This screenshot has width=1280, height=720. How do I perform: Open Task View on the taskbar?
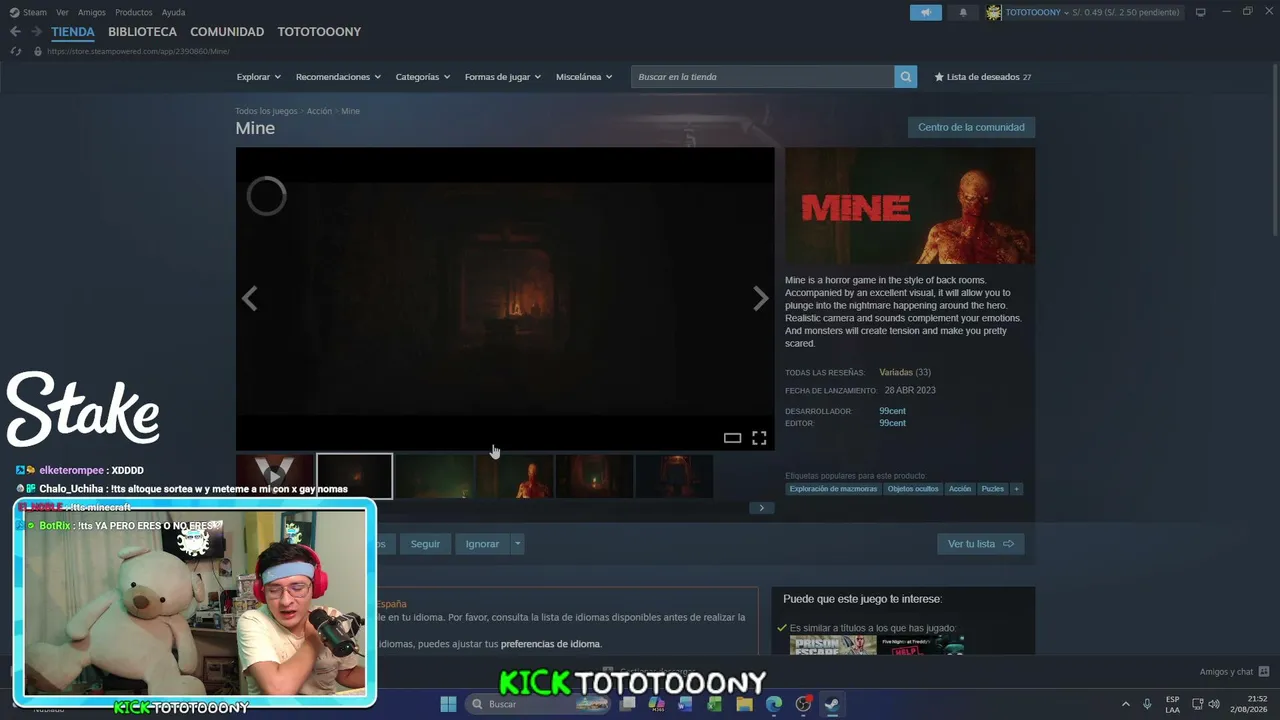(628, 704)
